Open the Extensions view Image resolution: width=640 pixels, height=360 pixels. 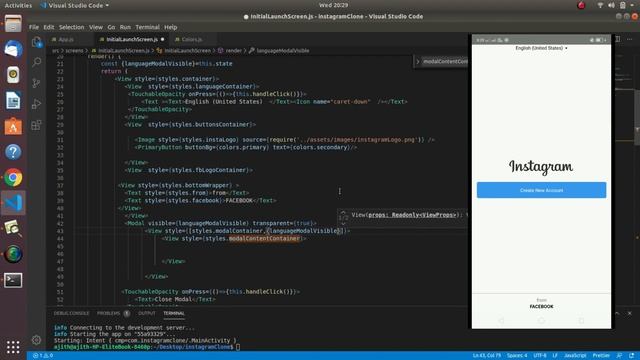pyautogui.click(x=36, y=124)
